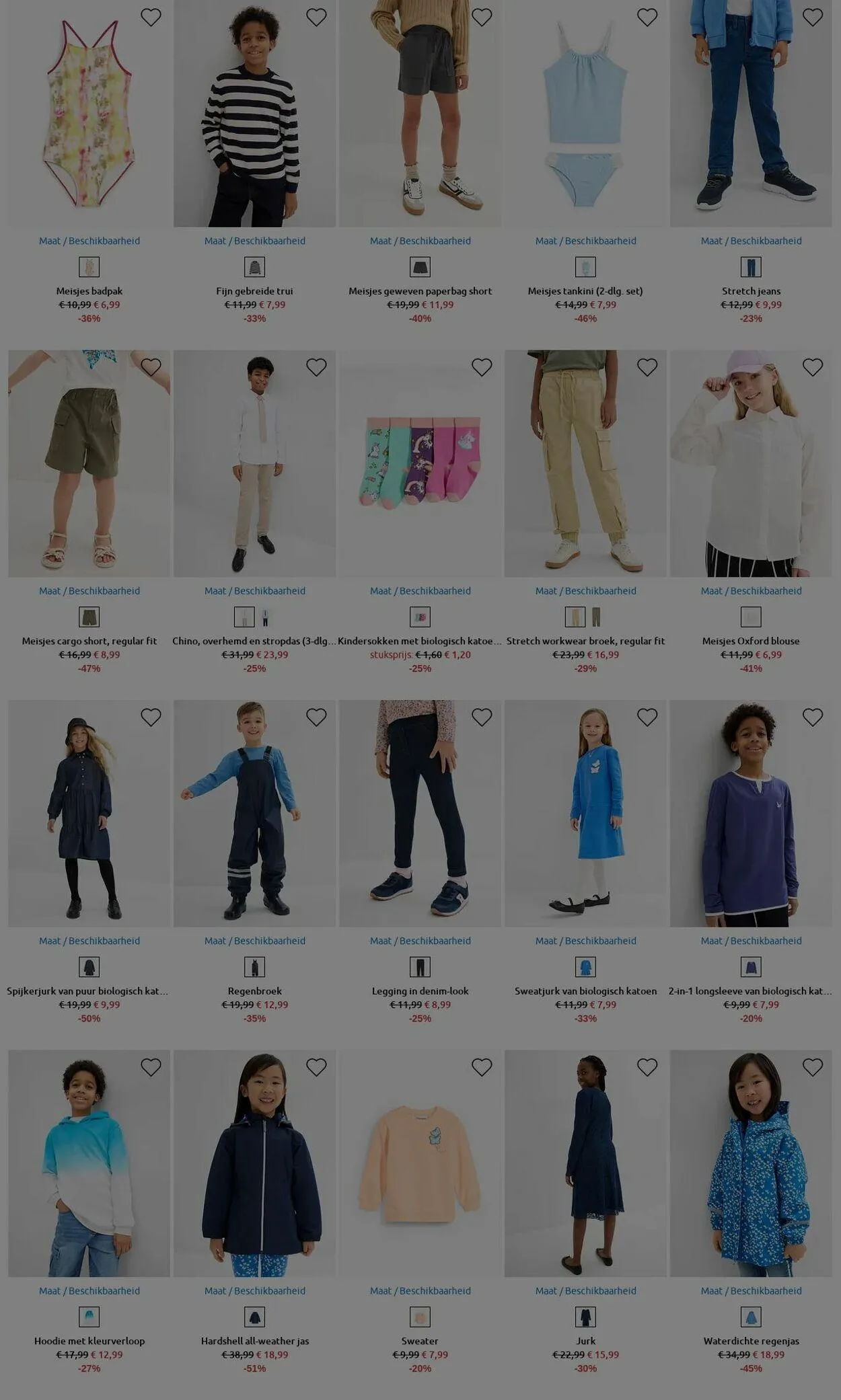Image resolution: width=841 pixels, height=1400 pixels.
Task: Toggle wishlist heart on Meisjes tankini set
Action: click(x=647, y=17)
